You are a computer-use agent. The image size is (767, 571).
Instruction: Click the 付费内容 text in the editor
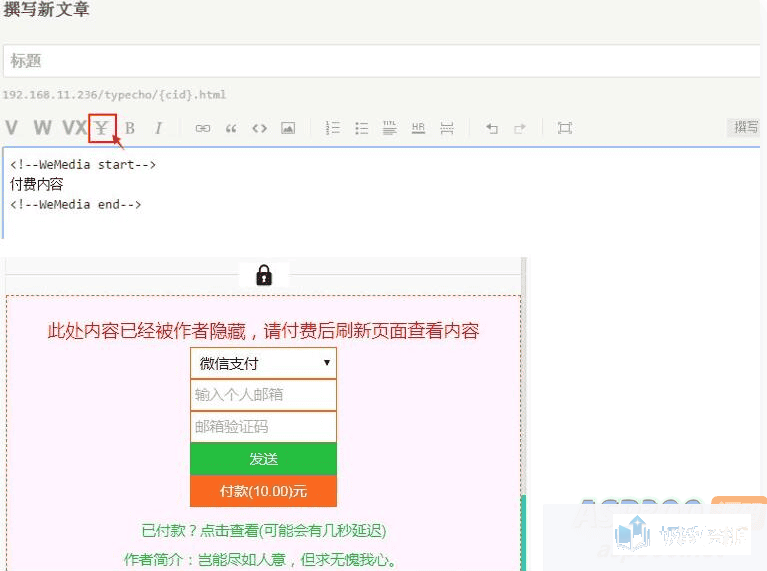pyautogui.click(x=37, y=184)
